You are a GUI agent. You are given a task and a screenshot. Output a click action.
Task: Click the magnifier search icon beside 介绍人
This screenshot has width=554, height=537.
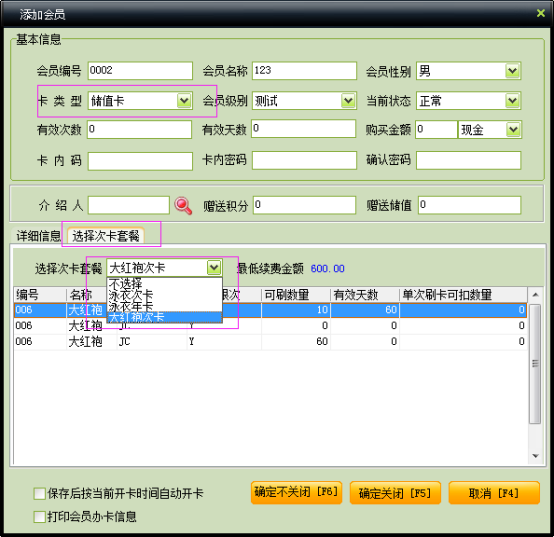click(x=183, y=206)
